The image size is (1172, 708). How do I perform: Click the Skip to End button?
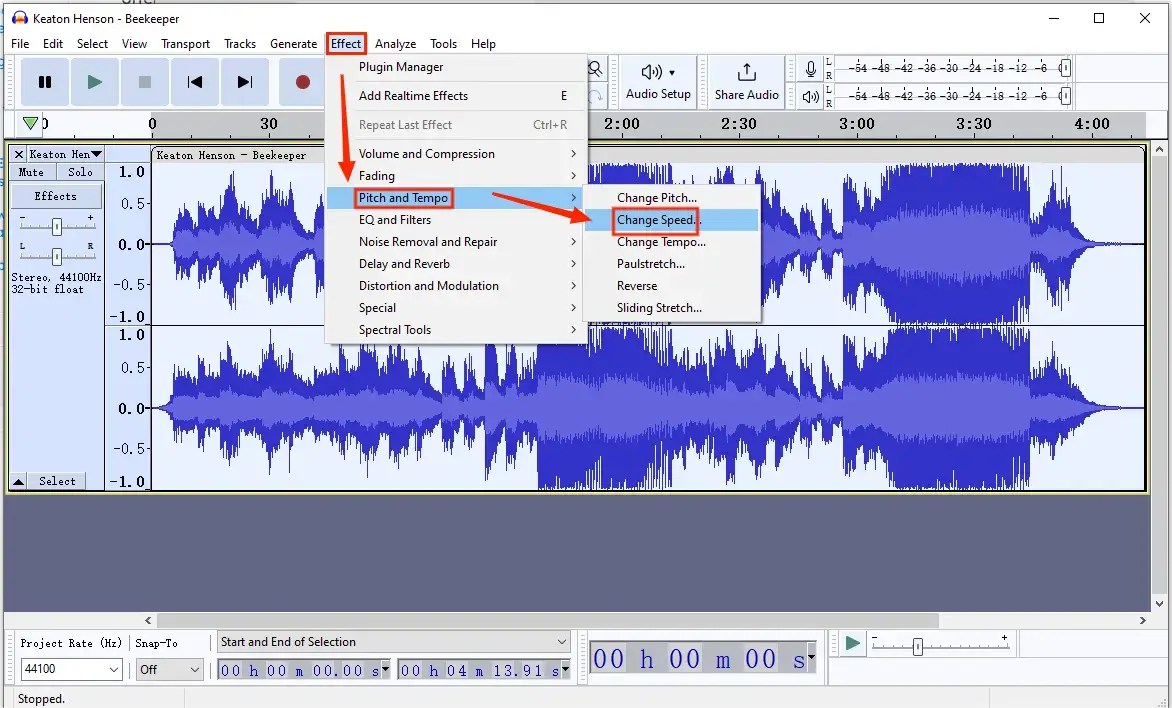[245, 82]
